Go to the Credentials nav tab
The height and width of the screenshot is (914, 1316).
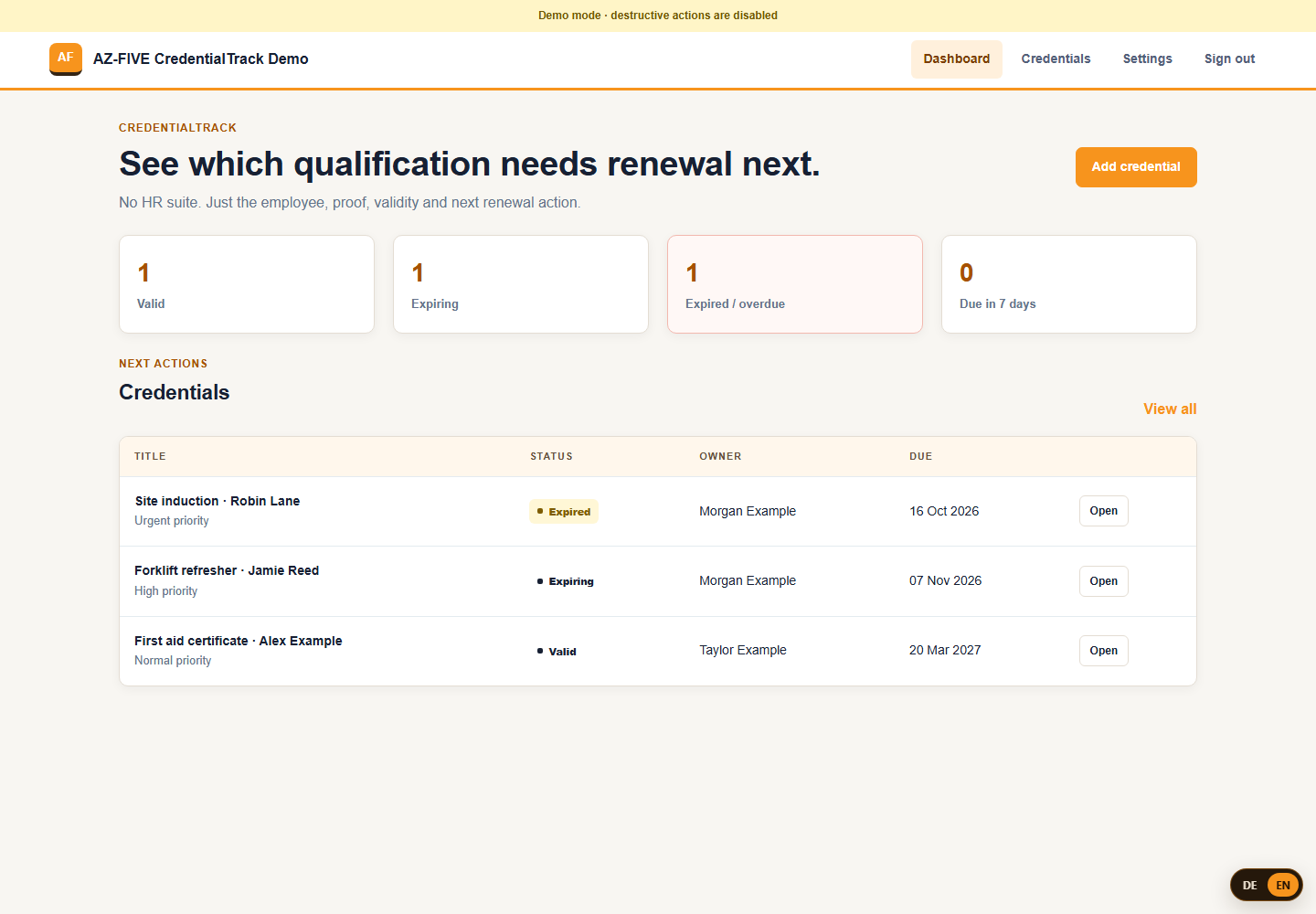1056,58
